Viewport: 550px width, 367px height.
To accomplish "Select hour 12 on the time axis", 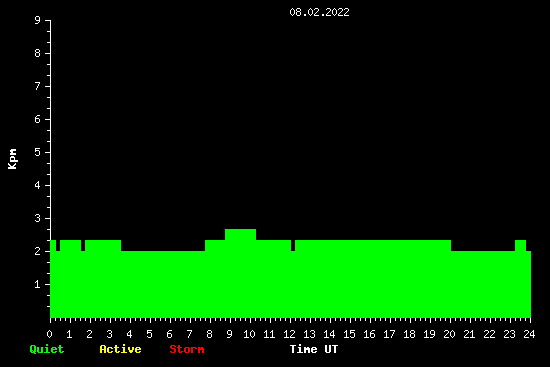I will tap(289, 334).
